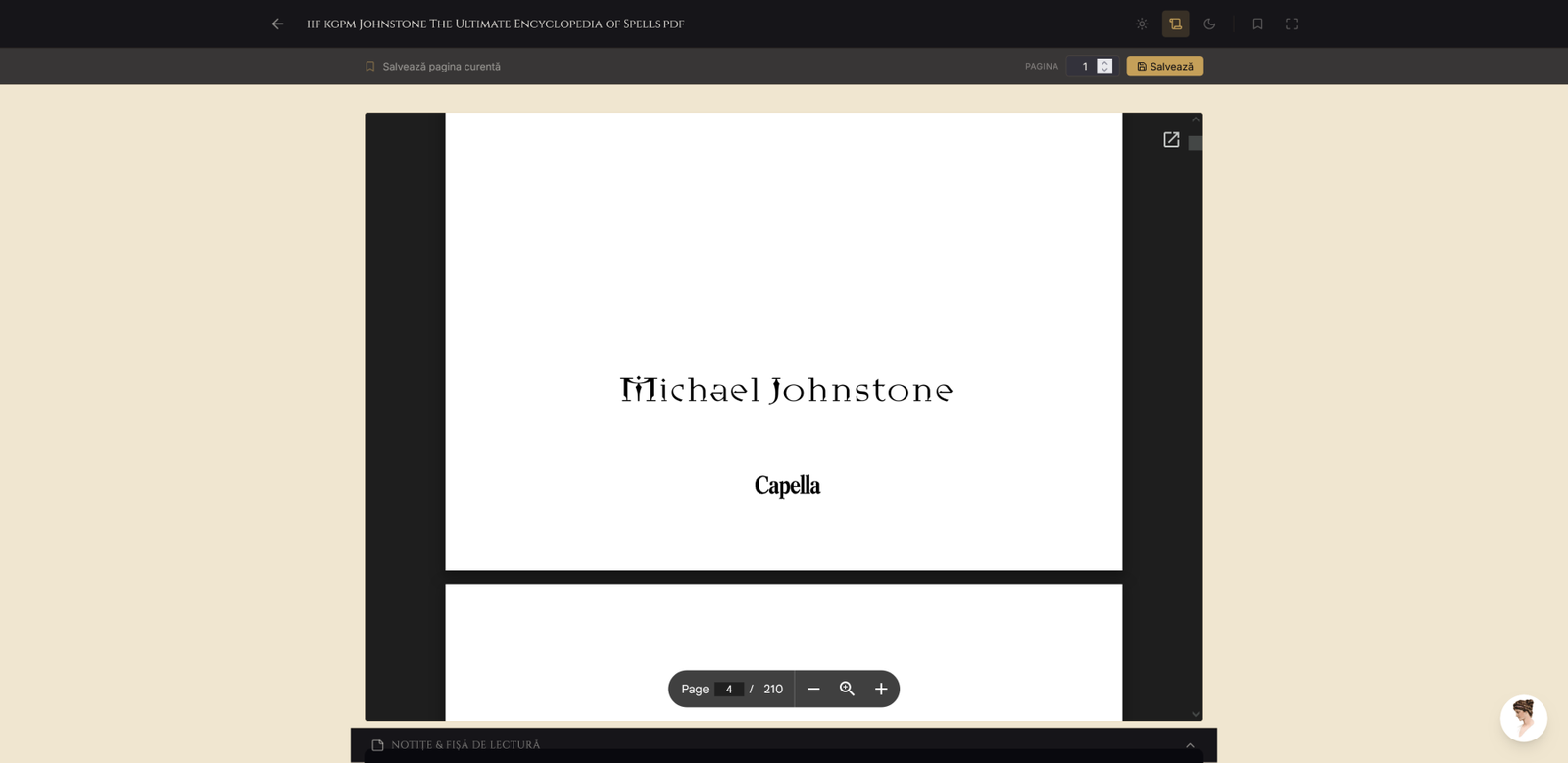This screenshot has width=1568, height=763.
Task: Switch to the light sun theme
Action: point(1142,24)
